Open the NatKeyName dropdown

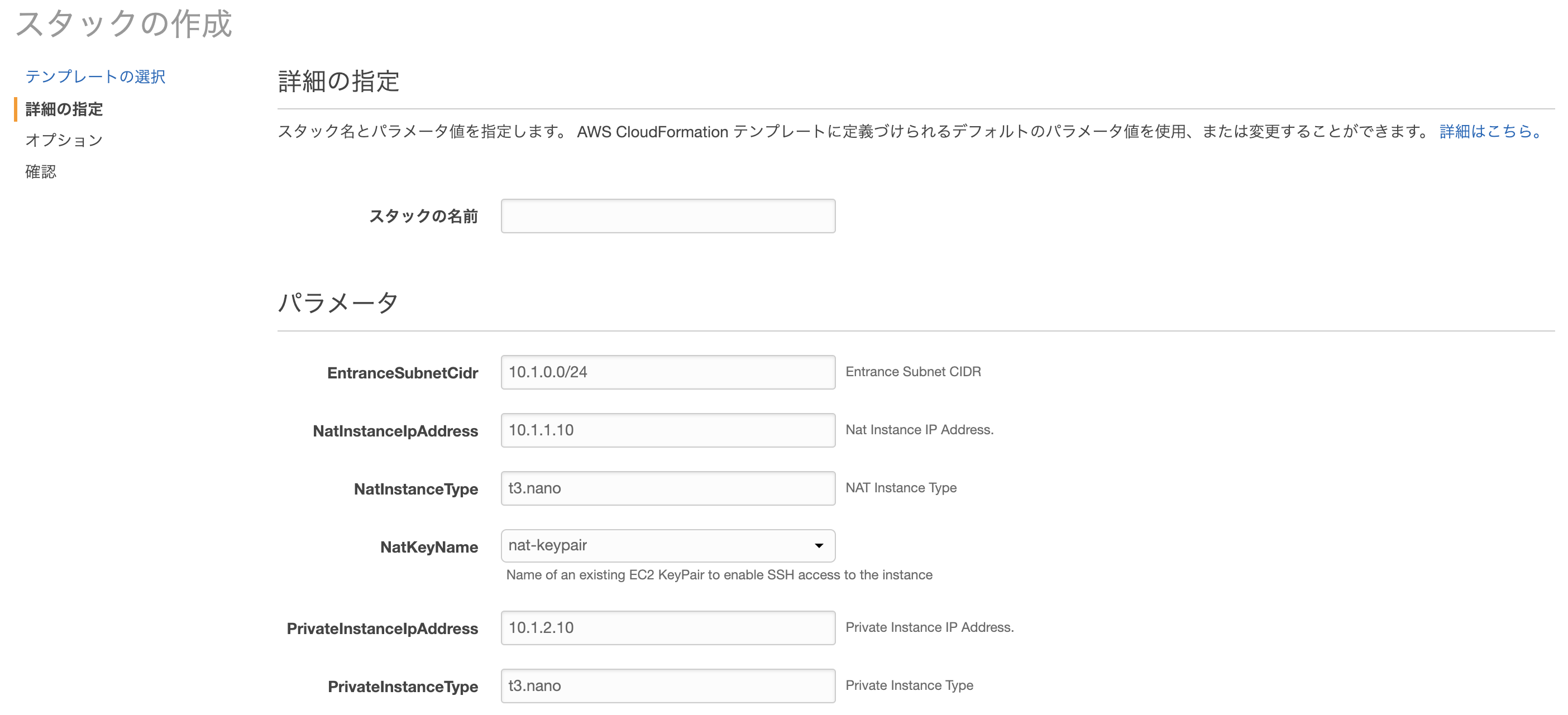[x=668, y=546]
